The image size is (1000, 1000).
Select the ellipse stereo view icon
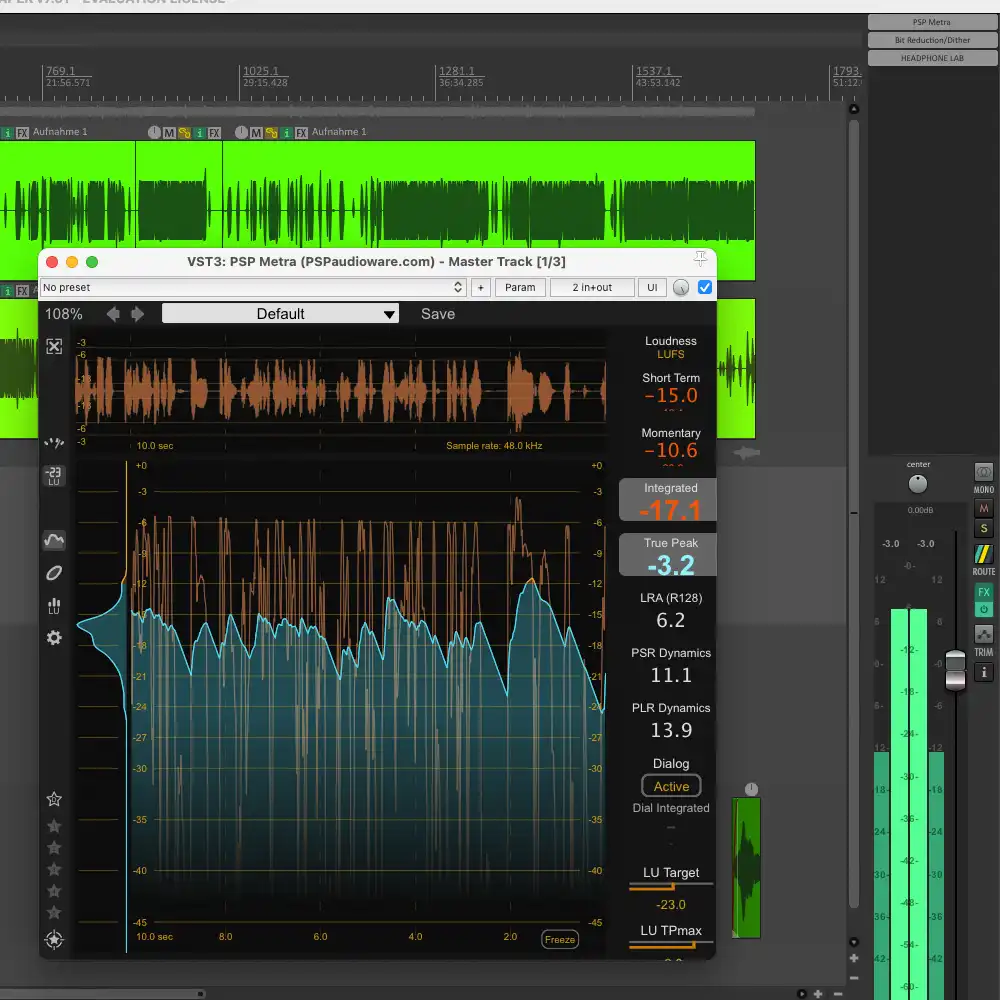pyautogui.click(x=54, y=573)
